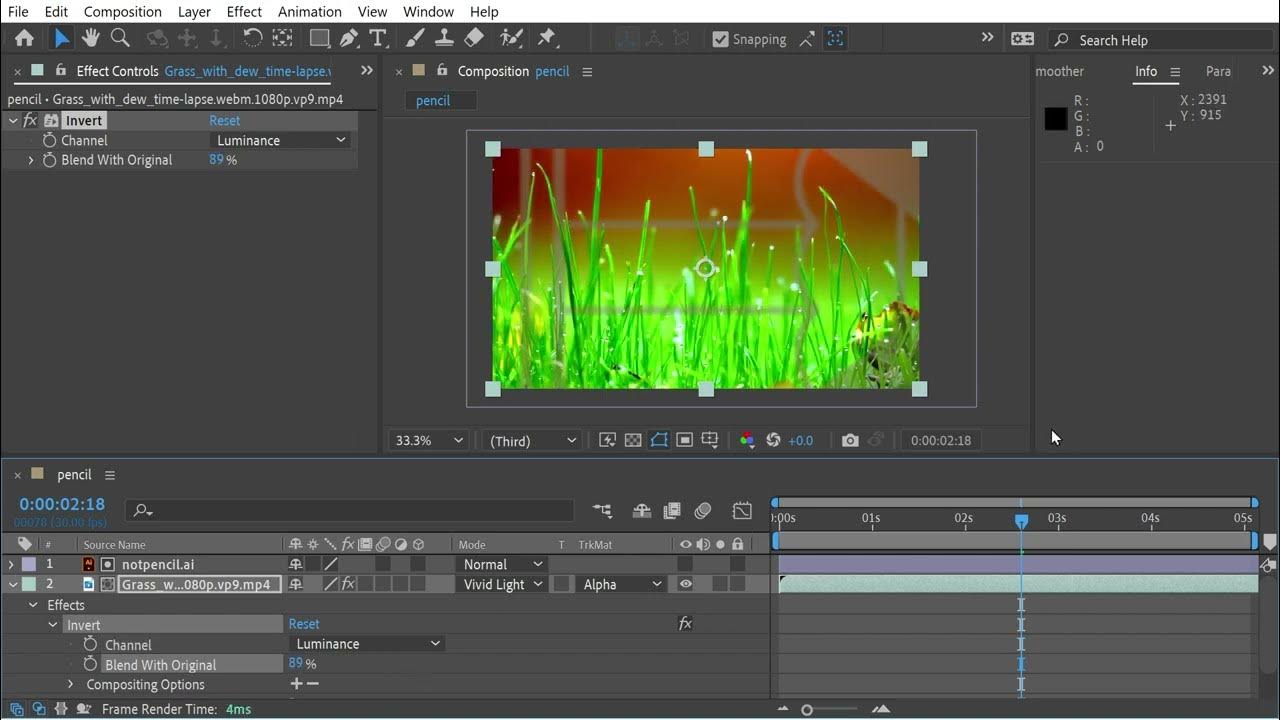Select the Puppet Pin tool
Image resolution: width=1280 pixels, height=720 pixels.
546,38
